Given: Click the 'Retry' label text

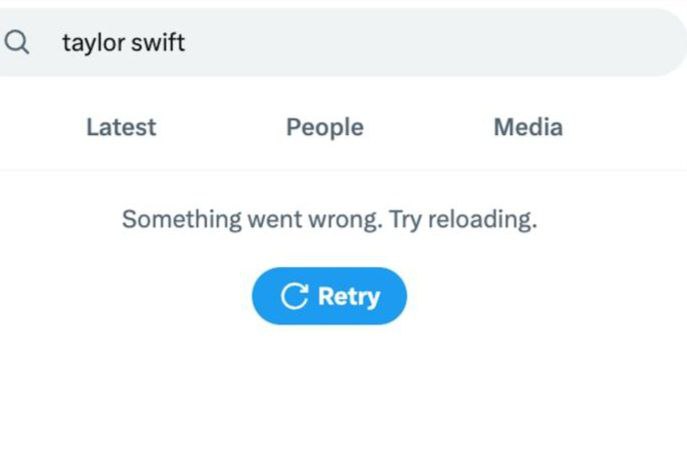Looking at the screenshot, I should pos(349,297).
